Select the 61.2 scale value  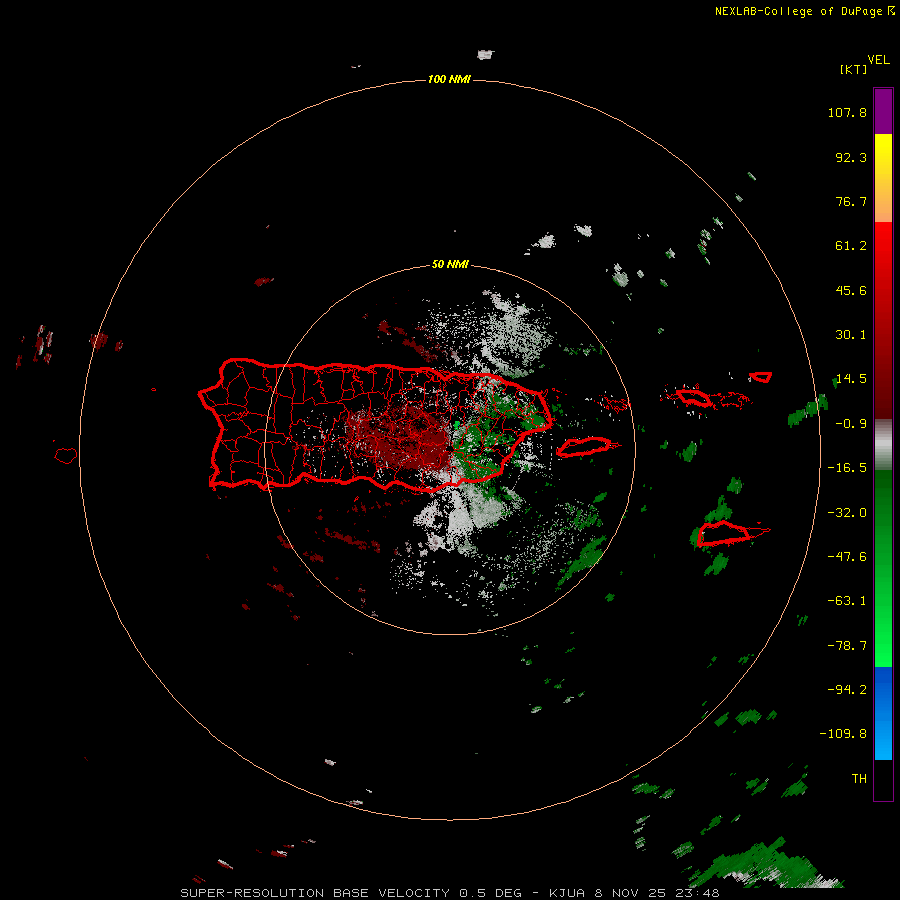pyautogui.click(x=851, y=246)
